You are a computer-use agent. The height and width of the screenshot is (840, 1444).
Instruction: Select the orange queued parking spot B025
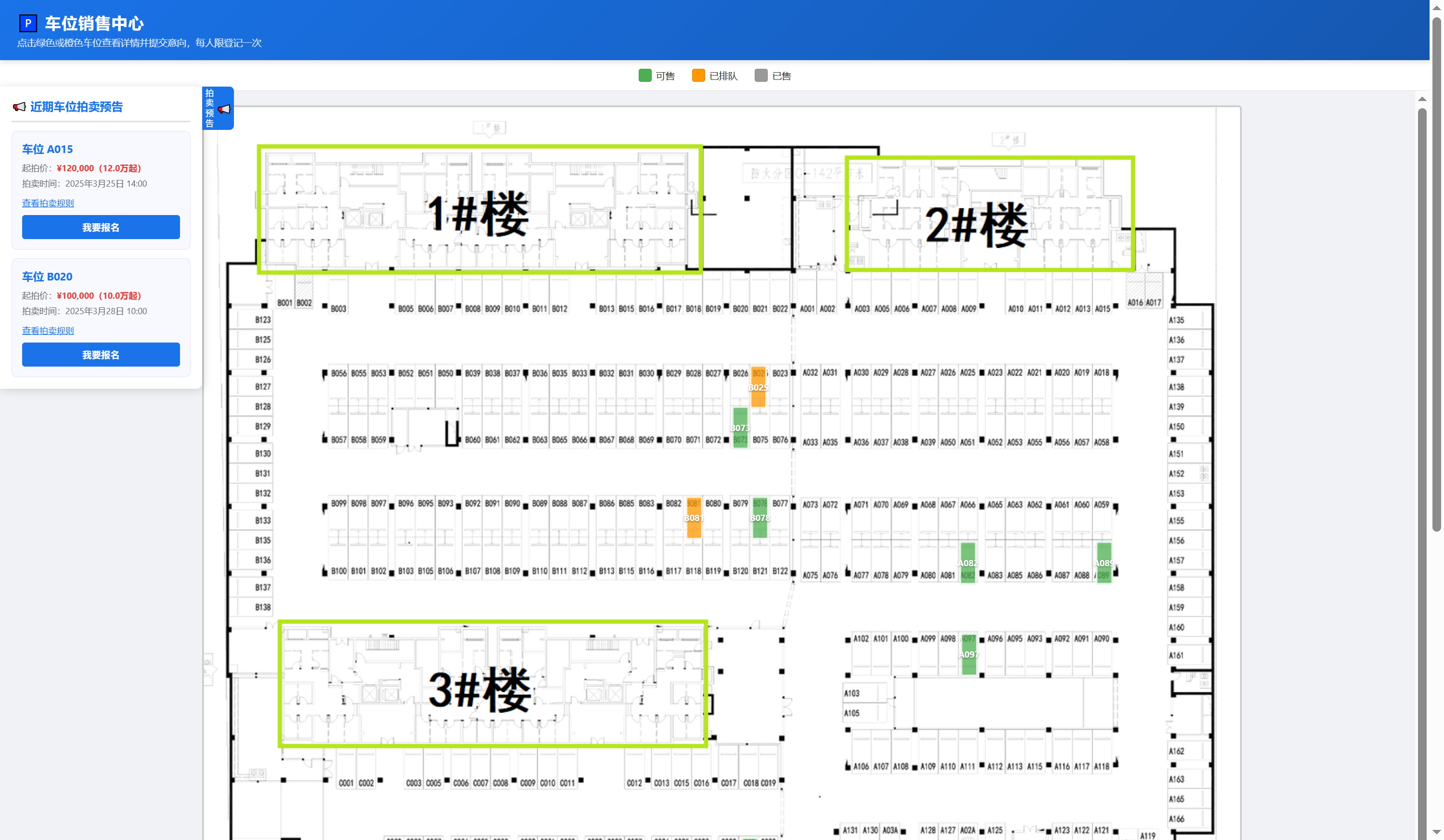click(758, 387)
